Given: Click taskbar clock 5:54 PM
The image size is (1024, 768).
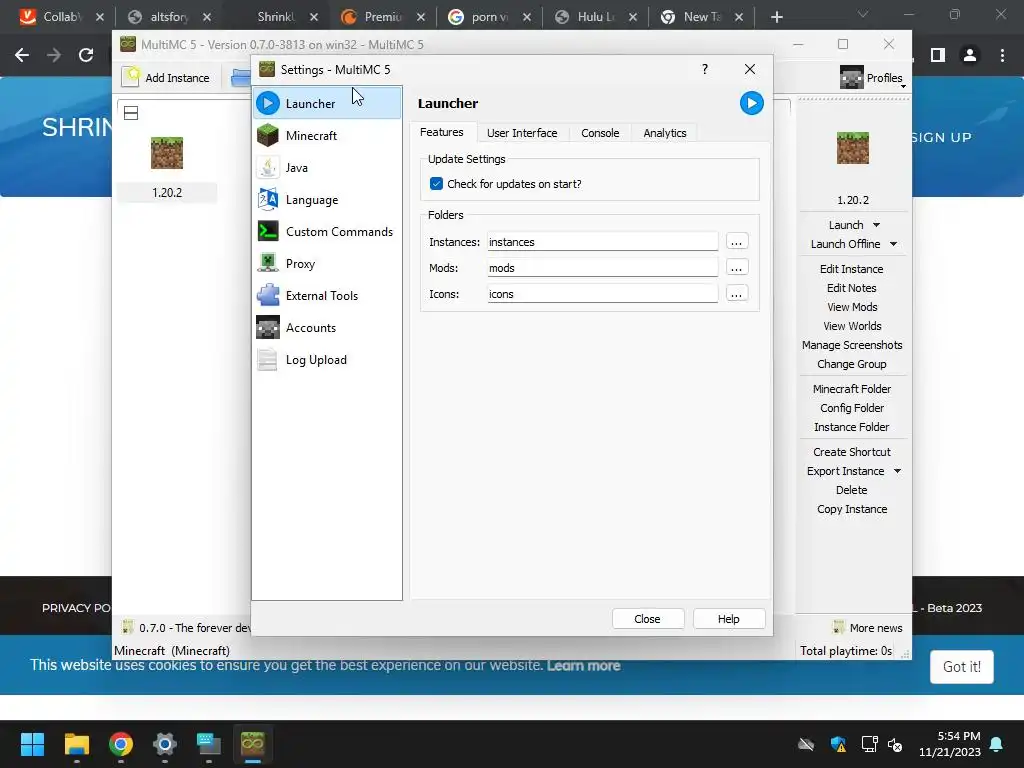Looking at the screenshot, I should (x=958, y=736).
